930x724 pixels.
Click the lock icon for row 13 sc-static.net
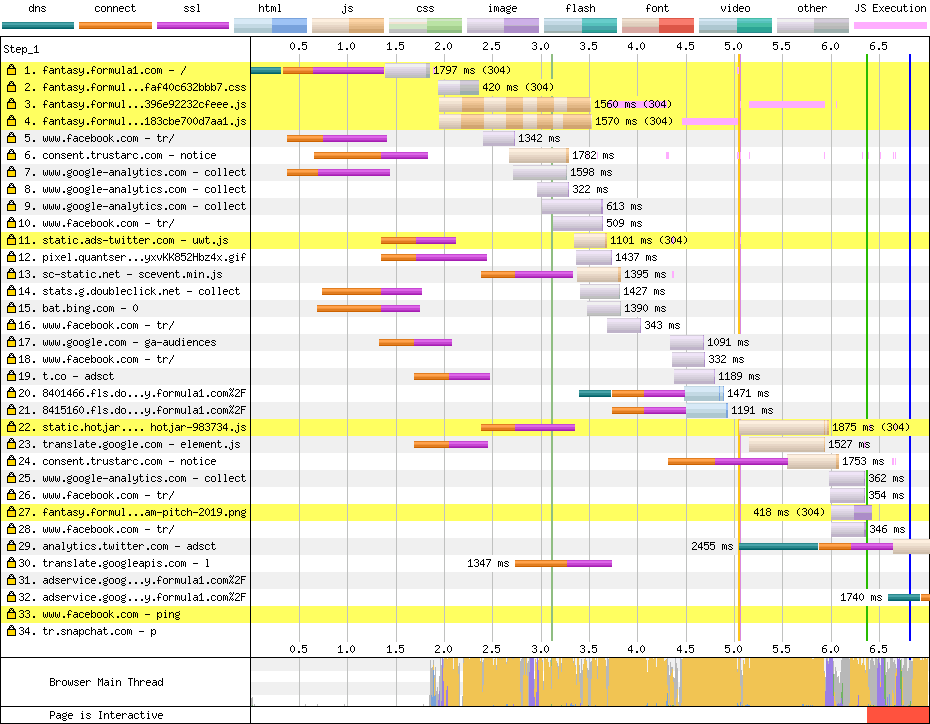coord(11,275)
